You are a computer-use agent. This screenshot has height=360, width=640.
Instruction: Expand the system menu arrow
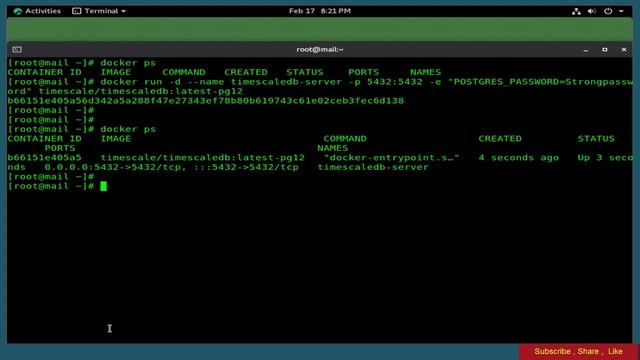click(x=621, y=11)
